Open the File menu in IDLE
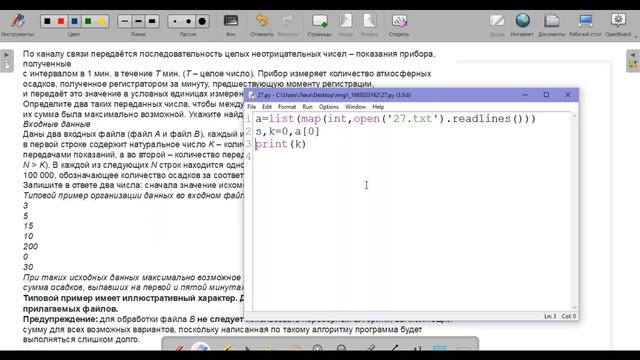This screenshot has height=360, width=640. [251, 107]
